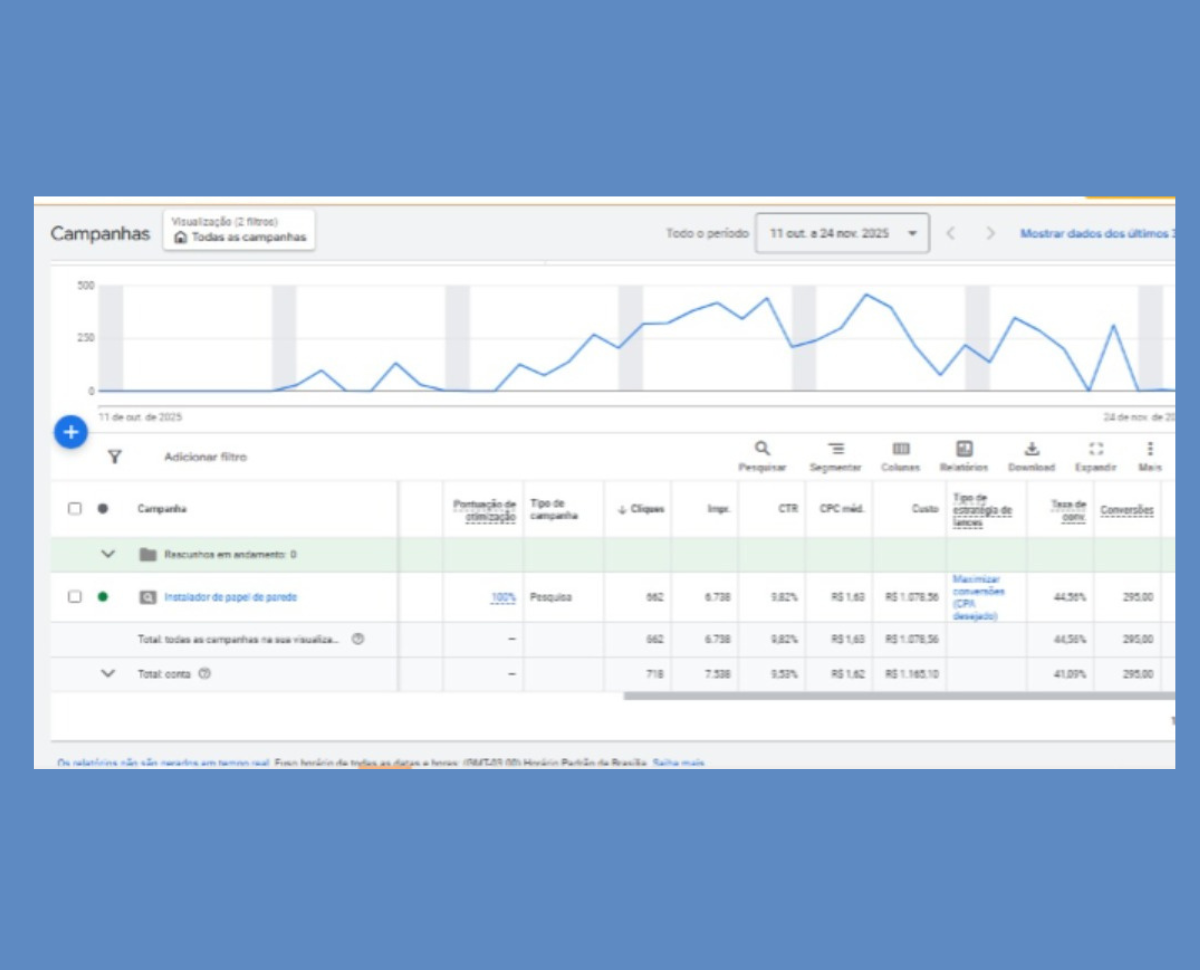Image resolution: width=1200 pixels, height=970 pixels.
Task: Open the Relatórios reports icon
Action: coord(964,449)
